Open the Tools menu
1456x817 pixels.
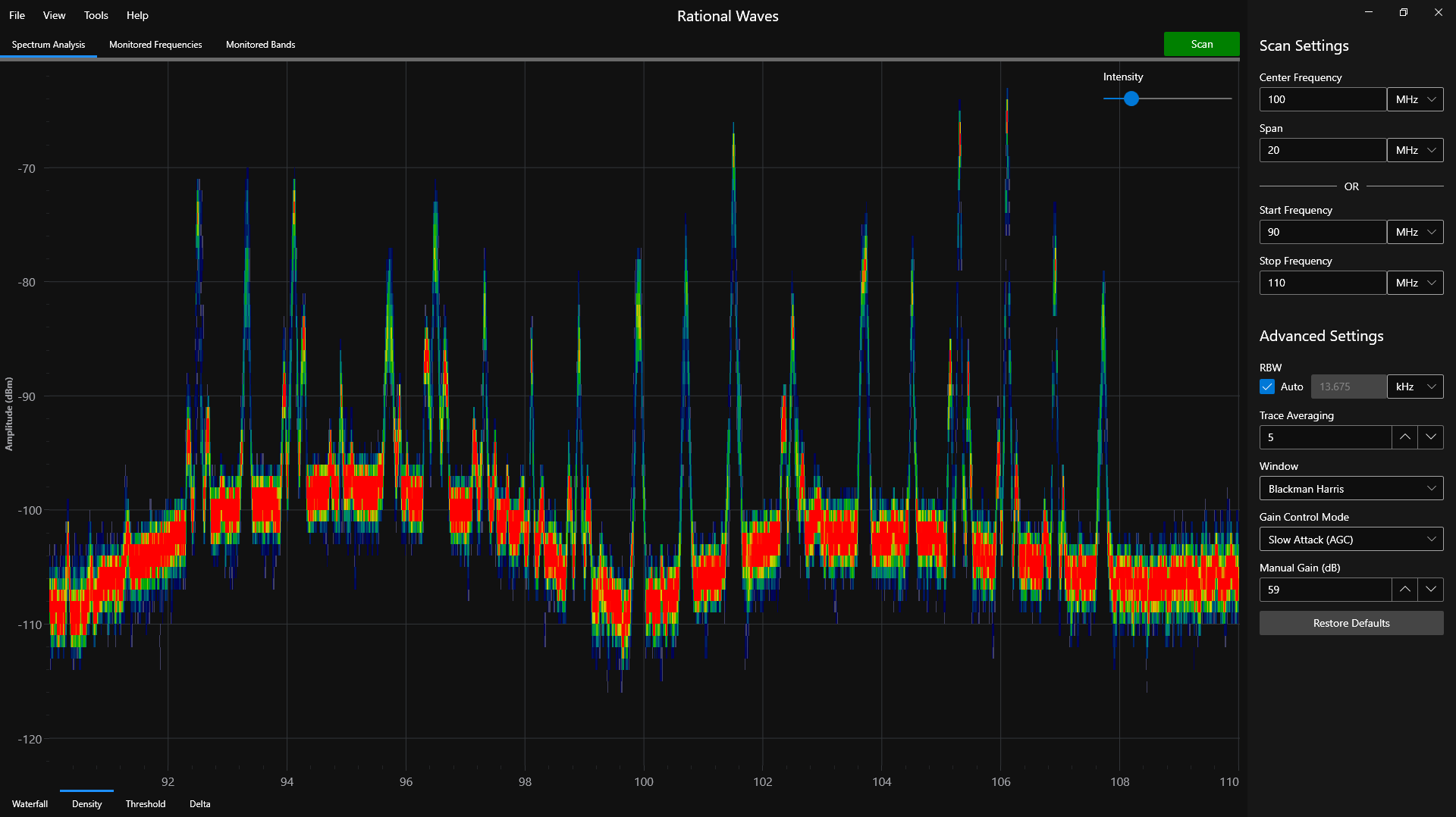click(x=96, y=15)
